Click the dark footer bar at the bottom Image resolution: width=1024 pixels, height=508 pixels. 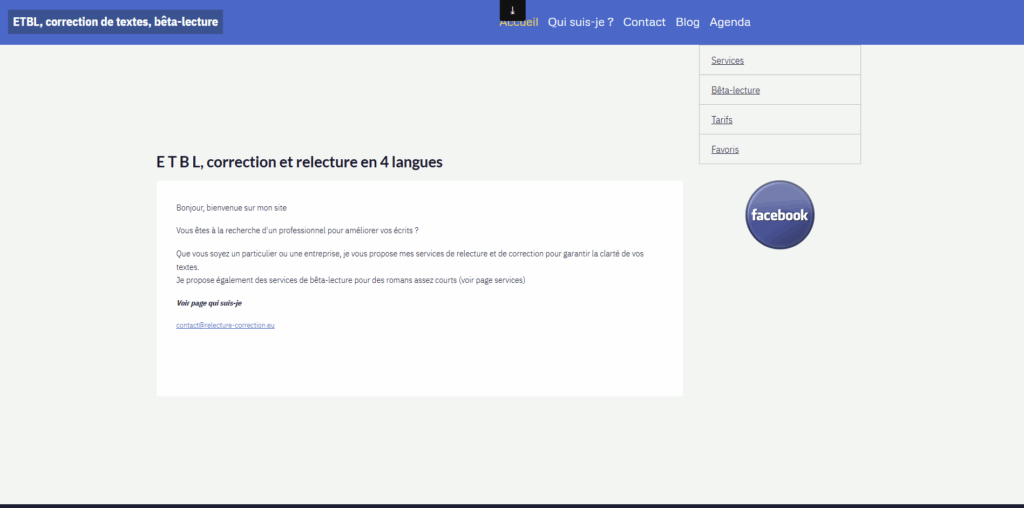[x=512, y=505]
